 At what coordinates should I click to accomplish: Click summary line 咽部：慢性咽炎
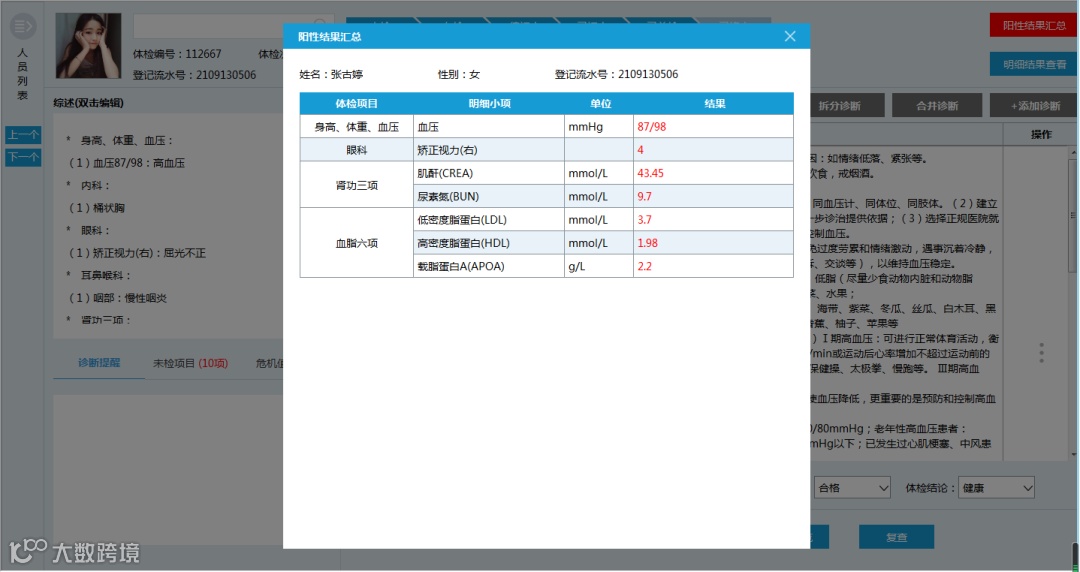pos(118,298)
